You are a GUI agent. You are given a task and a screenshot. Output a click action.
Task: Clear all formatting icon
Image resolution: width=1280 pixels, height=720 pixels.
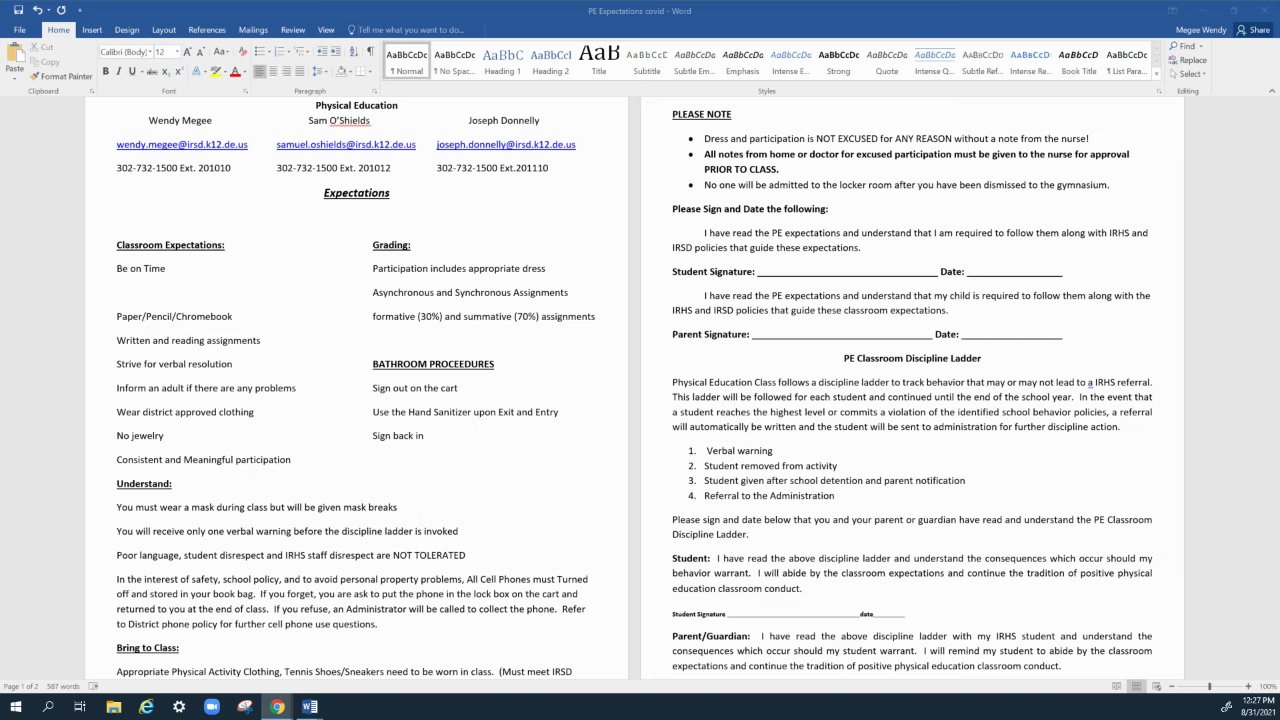(x=243, y=51)
